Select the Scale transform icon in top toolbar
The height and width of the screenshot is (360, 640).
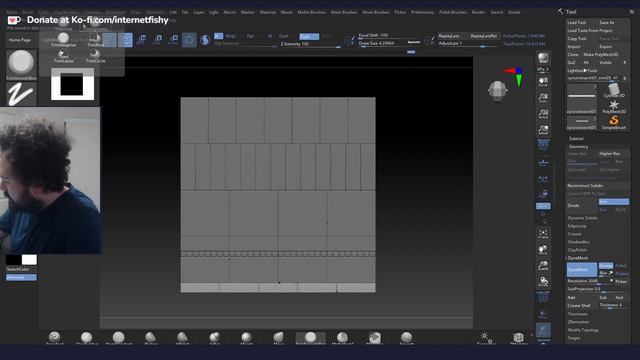coord(158,40)
